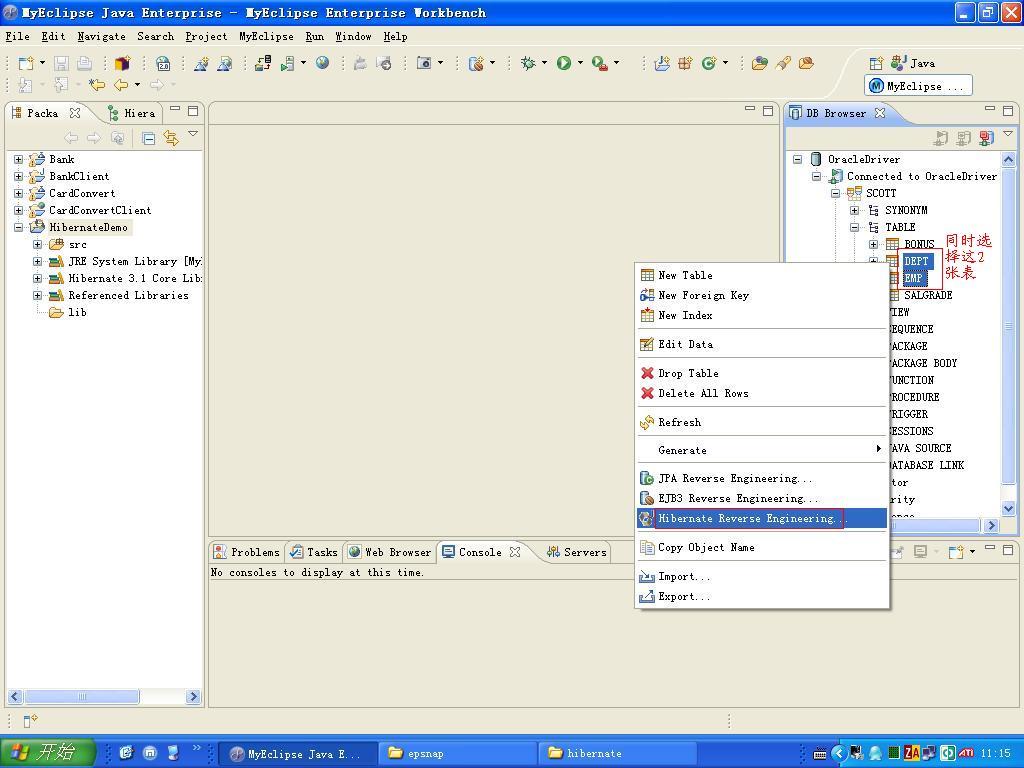Switch to the Servers tab

point(577,552)
